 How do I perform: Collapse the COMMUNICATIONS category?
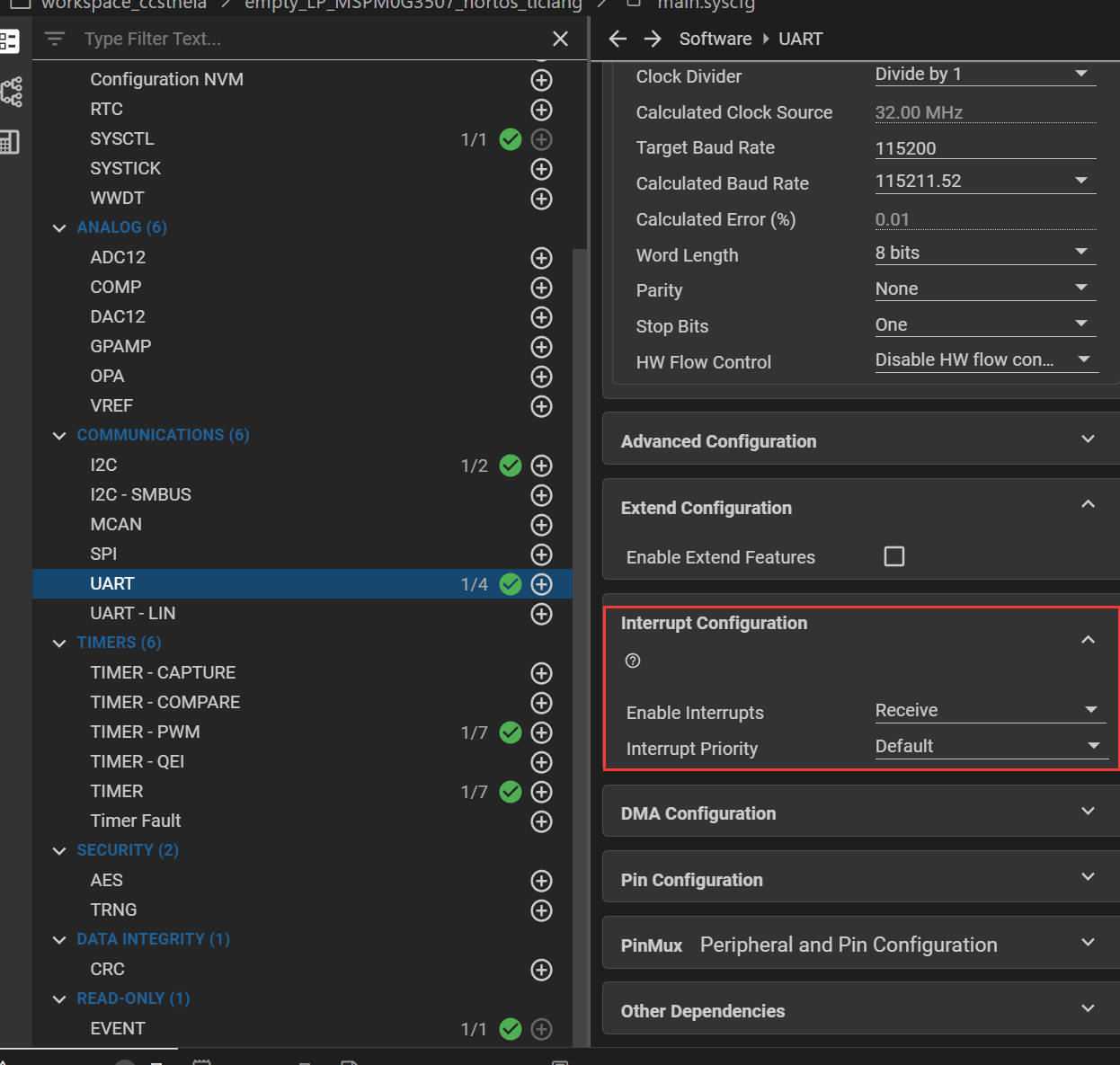pyautogui.click(x=59, y=436)
